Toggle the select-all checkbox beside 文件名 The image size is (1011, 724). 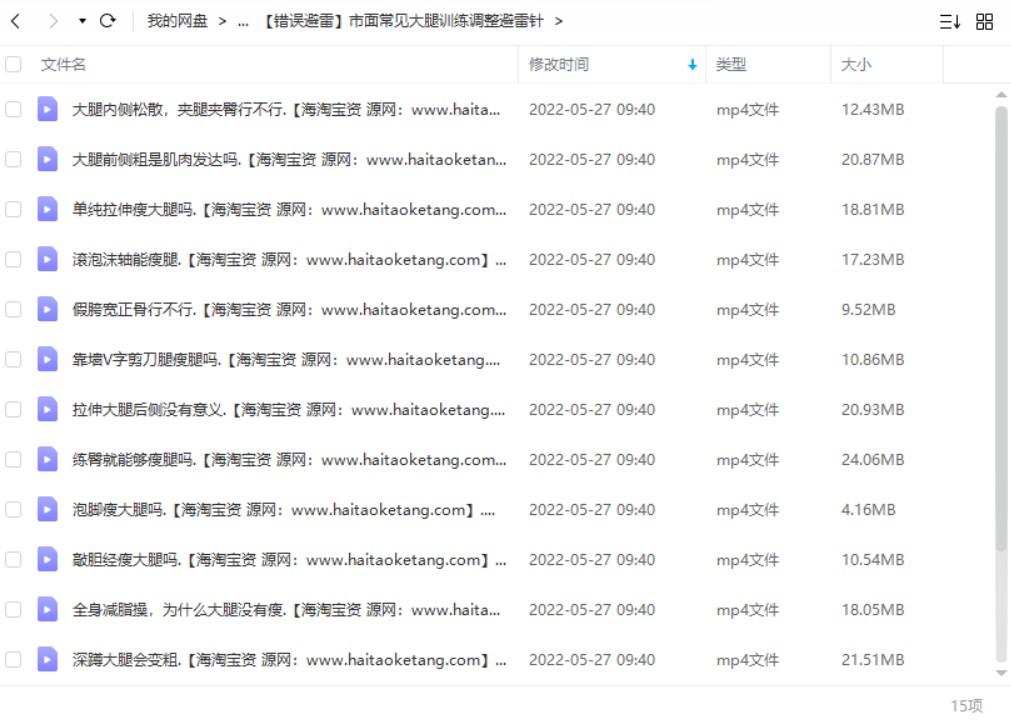[x=13, y=64]
